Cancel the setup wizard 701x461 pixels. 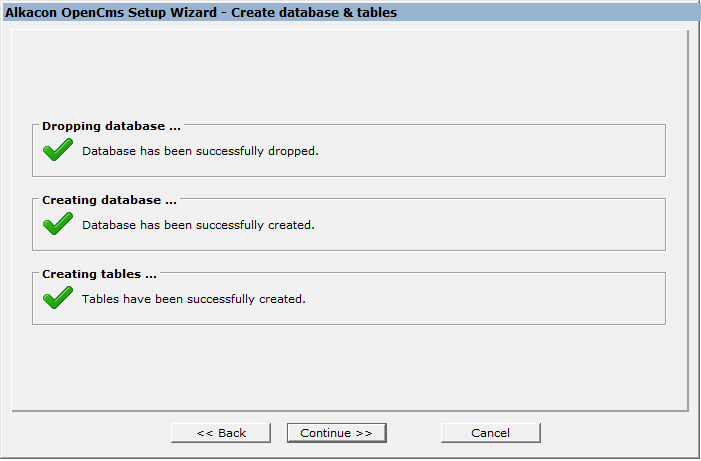pyautogui.click(x=490, y=433)
